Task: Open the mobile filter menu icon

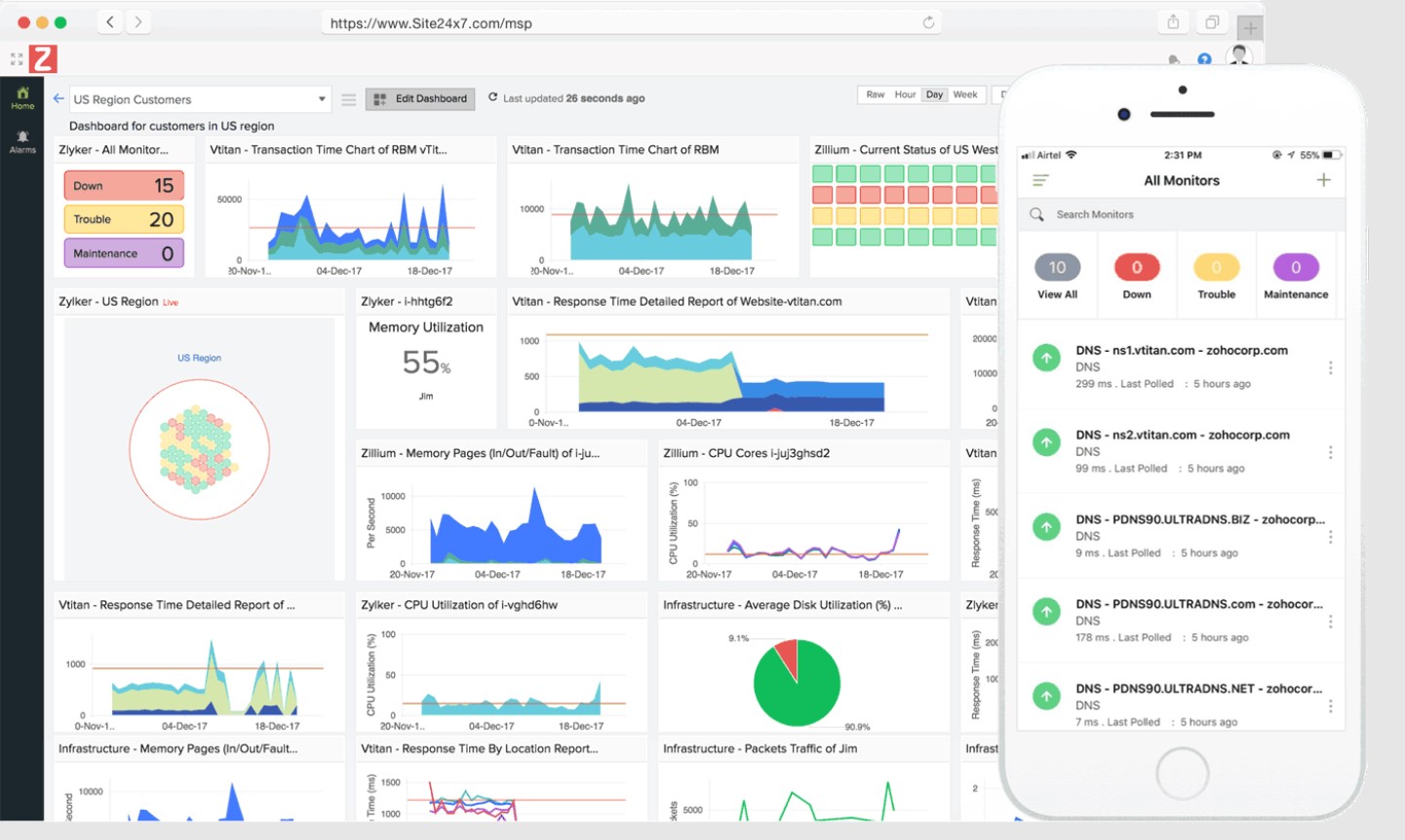Action: (x=1040, y=180)
